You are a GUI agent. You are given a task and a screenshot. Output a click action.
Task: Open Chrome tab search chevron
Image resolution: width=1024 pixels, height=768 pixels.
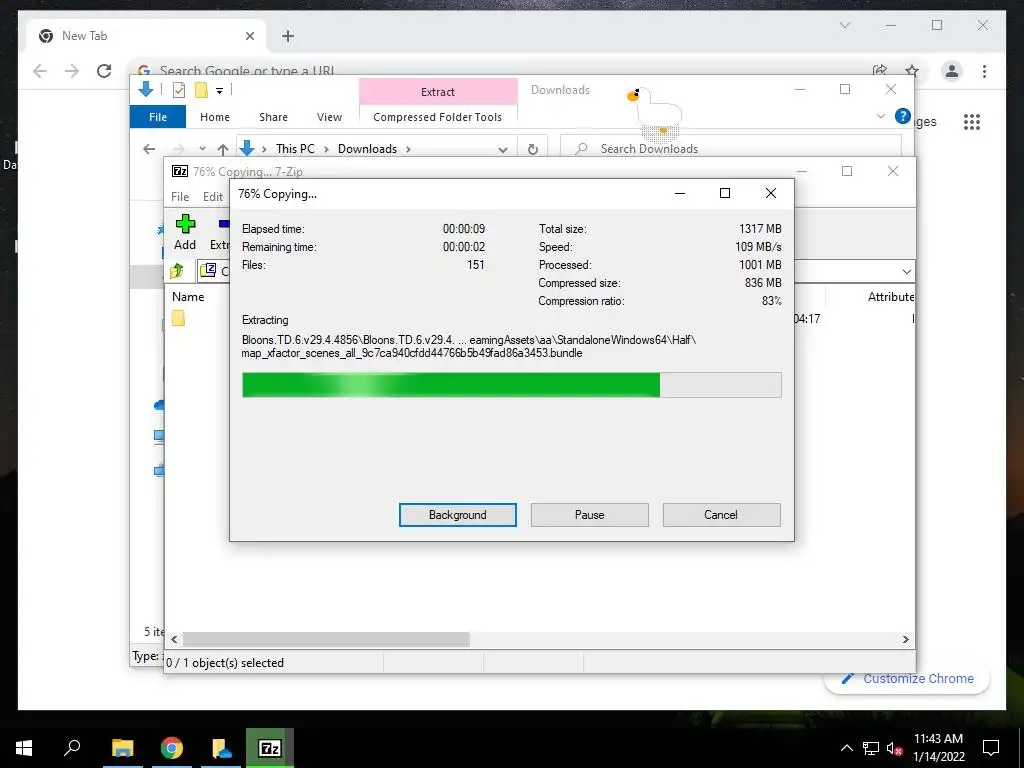(844, 25)
